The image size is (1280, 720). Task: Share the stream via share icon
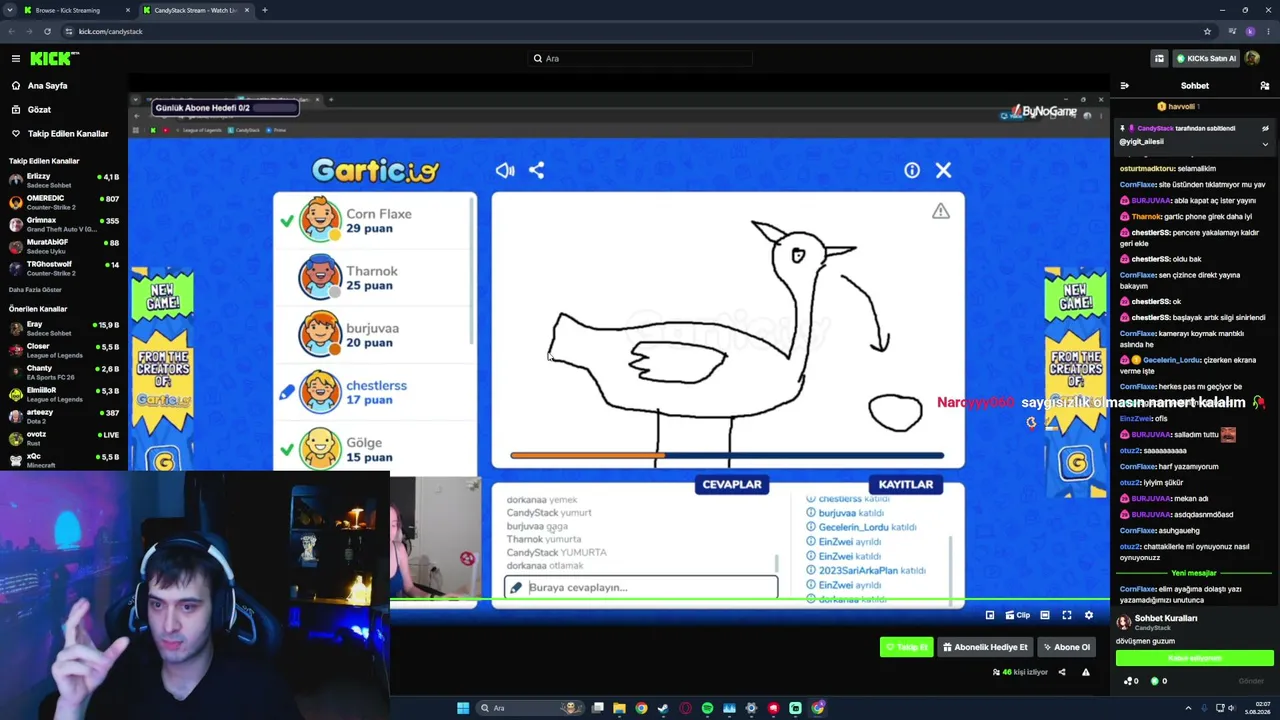click(x=1062, y=672)
